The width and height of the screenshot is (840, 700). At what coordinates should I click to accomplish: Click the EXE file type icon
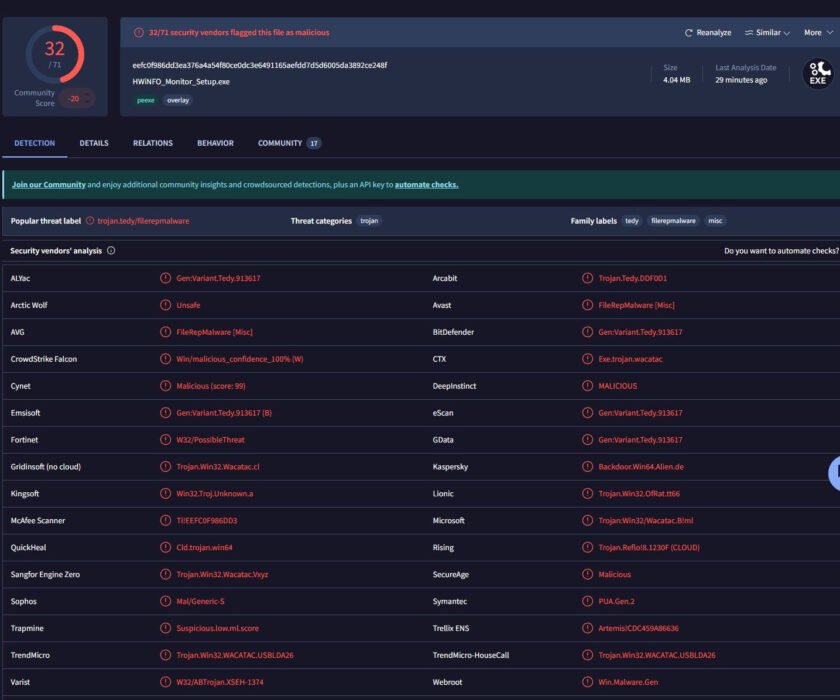[818, 73]
